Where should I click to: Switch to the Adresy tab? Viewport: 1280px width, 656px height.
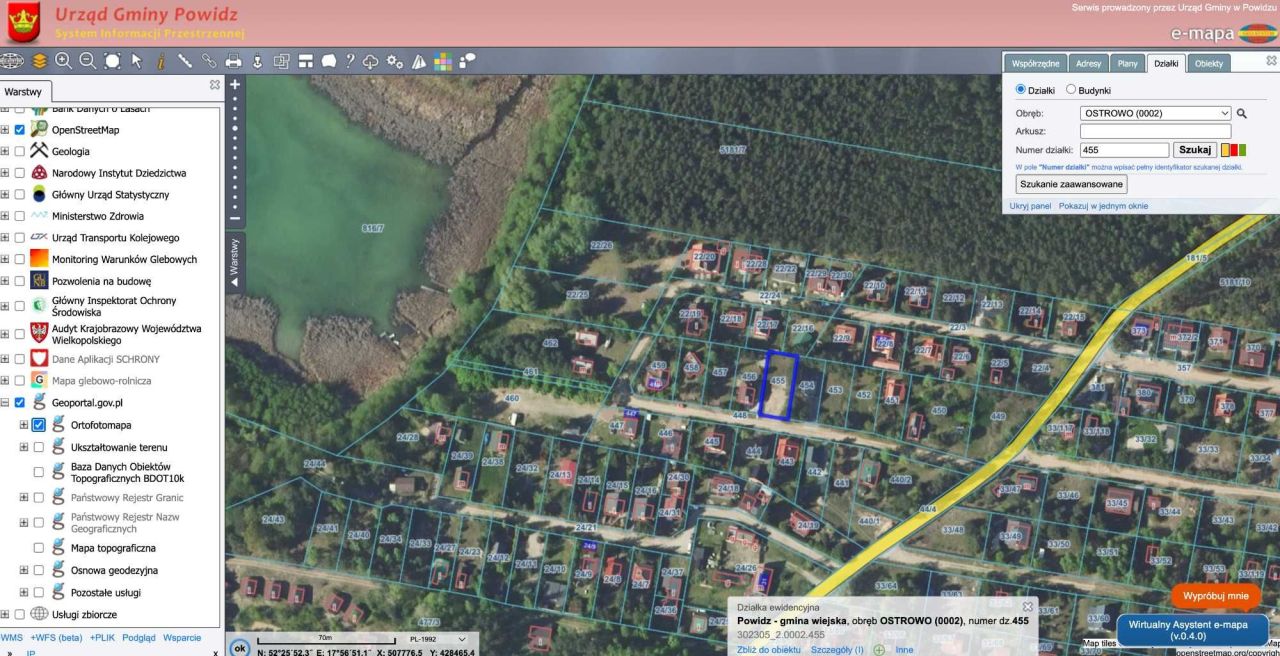pos(1088,63)
